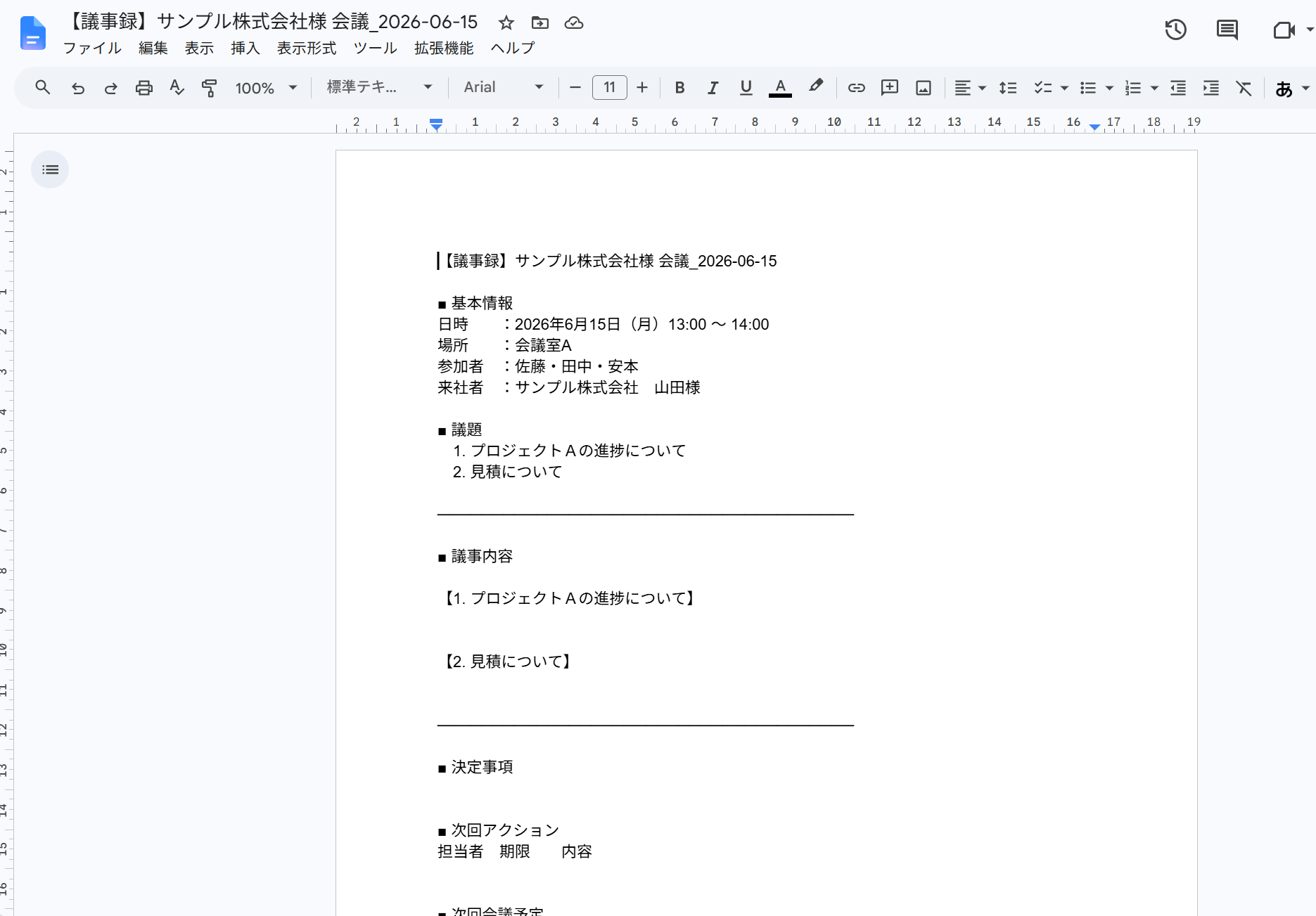The image size is (1316, 916).
Task: Open input tools あ dropdown arrow
Action: (1305, 89)
